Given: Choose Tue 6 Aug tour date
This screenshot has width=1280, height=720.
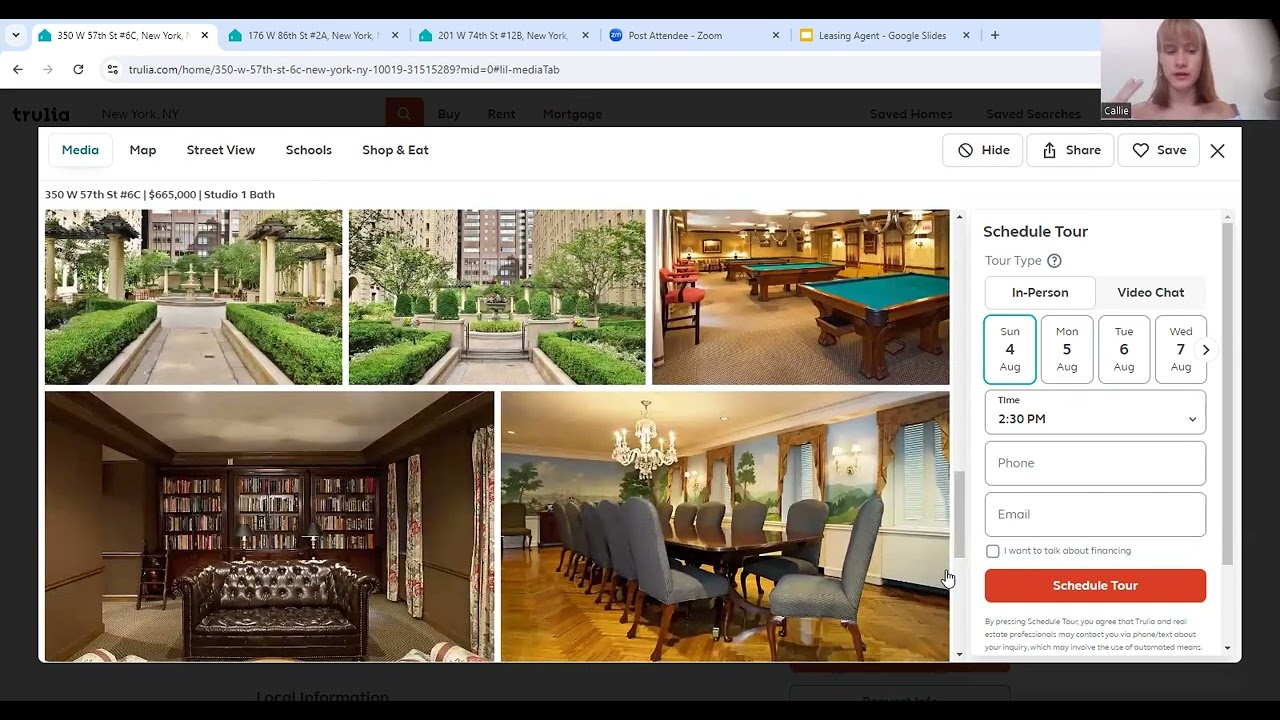Looking at the screenshot, I should tap(1124, 349).
